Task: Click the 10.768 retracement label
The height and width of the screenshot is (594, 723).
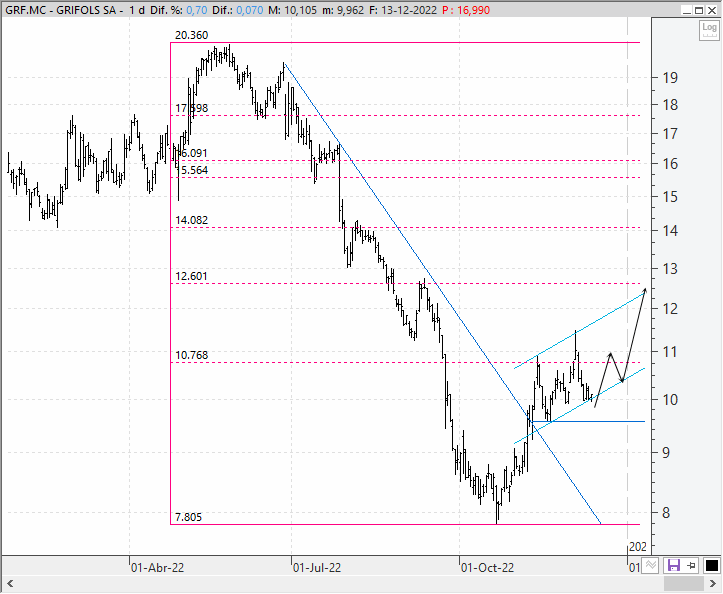Action: pos(191,355)
